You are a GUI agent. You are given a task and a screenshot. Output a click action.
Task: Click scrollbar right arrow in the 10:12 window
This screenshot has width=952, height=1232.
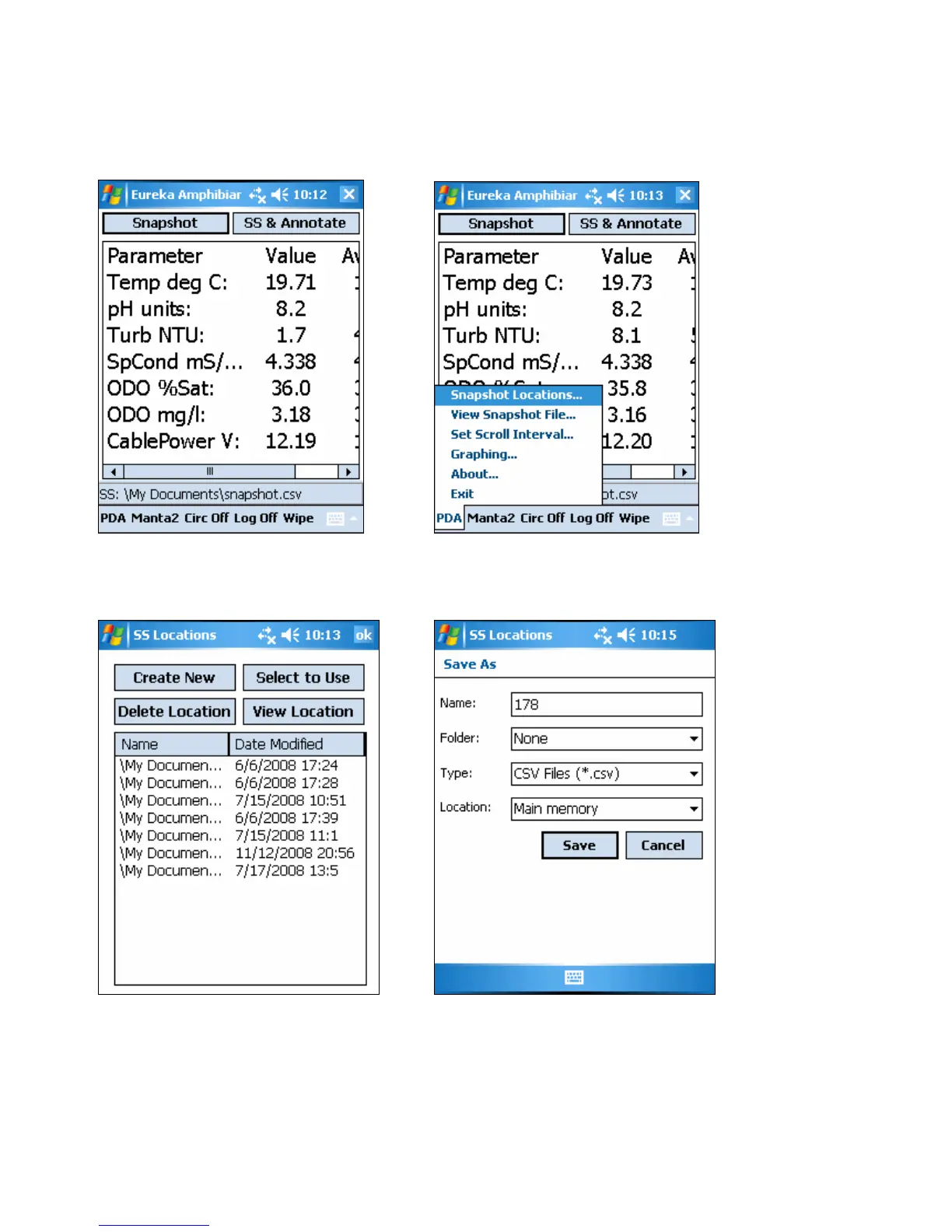tap(348, 471)
